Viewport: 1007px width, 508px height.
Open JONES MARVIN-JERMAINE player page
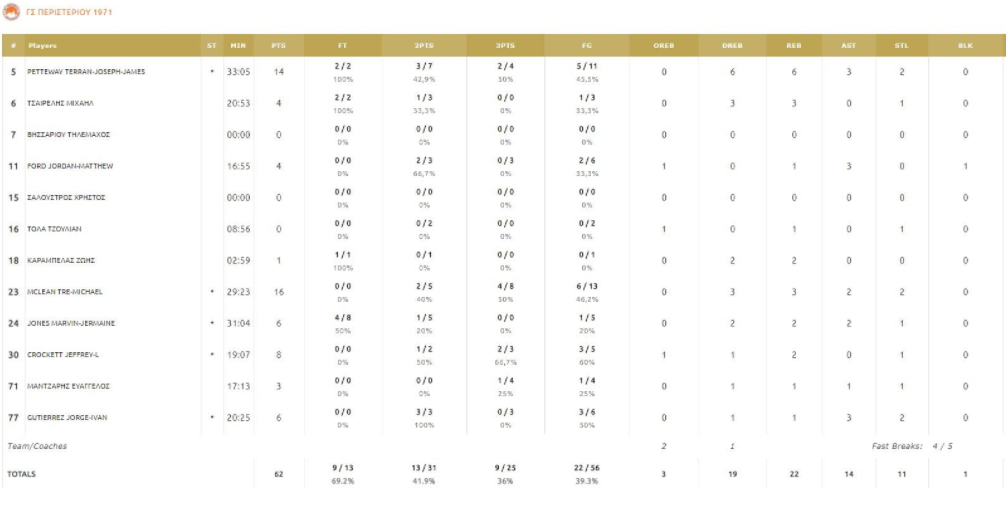point(71,323)
